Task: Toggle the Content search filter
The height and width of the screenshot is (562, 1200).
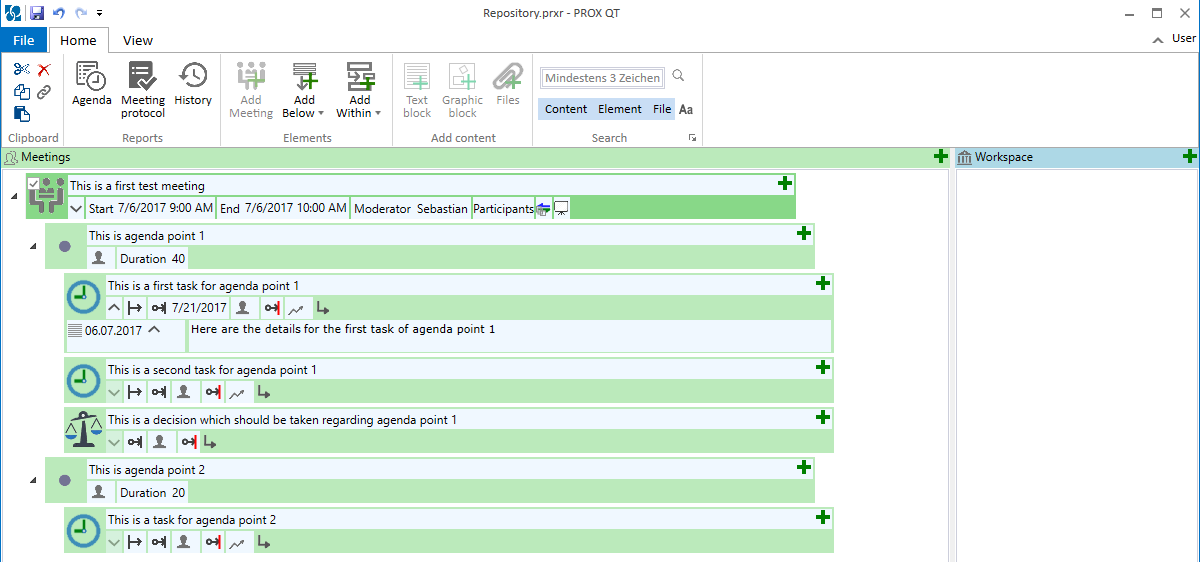Action: 566,109
